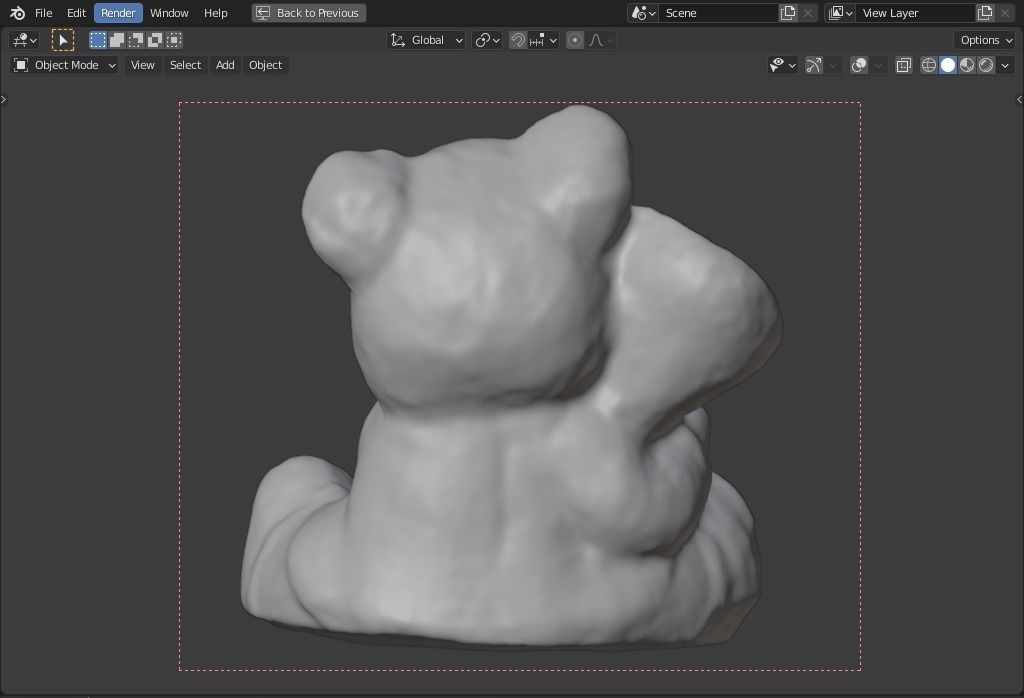Open the editor type dropdown
Screen dimensions: 1024x698
pyautogui.click(x=24, y=40)
